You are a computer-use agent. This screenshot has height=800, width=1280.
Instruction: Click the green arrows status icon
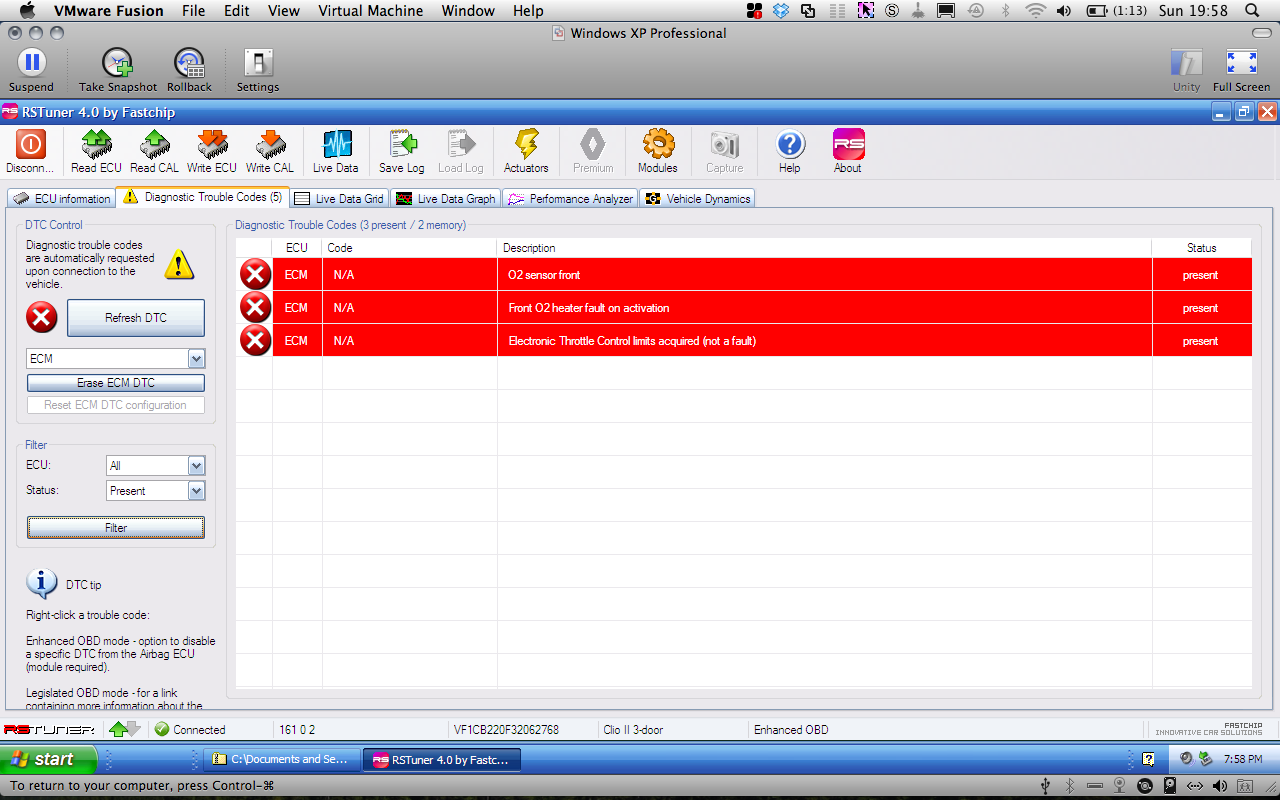tap(125, 729)
